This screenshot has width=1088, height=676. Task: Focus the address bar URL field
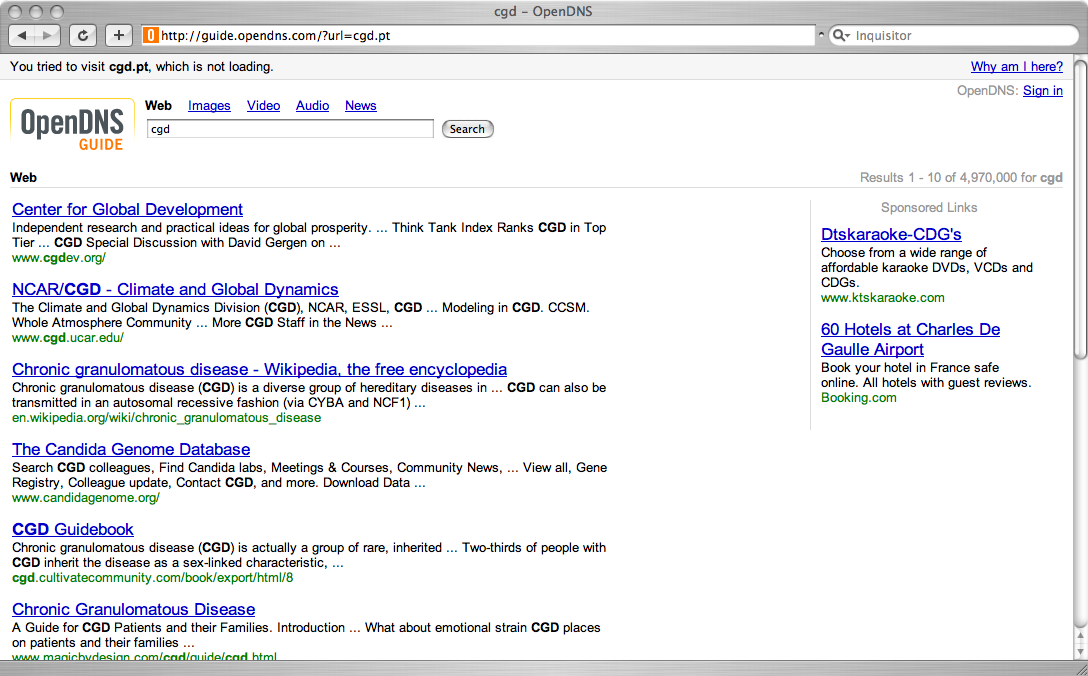click(x=479, y=35)
